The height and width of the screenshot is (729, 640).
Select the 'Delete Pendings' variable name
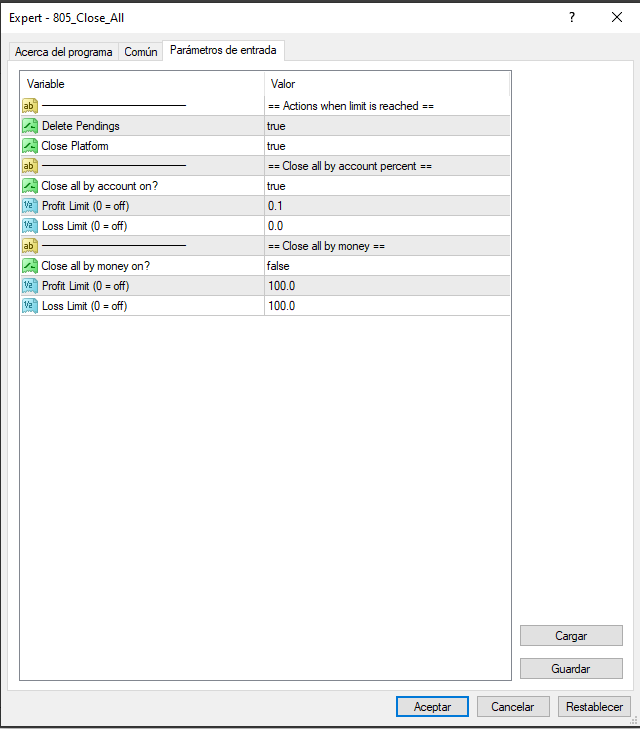click(x=81, y=126)
